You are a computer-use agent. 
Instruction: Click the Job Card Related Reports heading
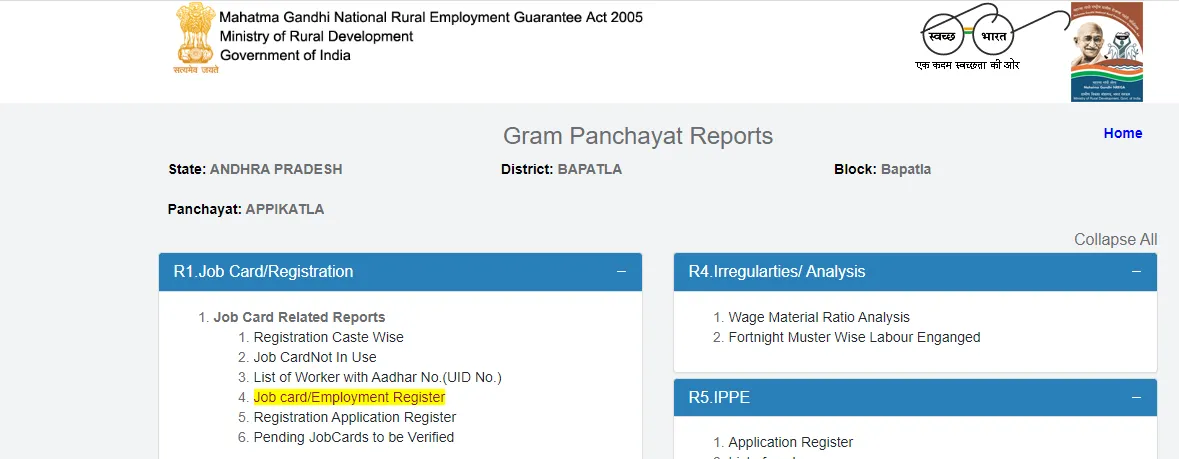click(x=299, y=318)
